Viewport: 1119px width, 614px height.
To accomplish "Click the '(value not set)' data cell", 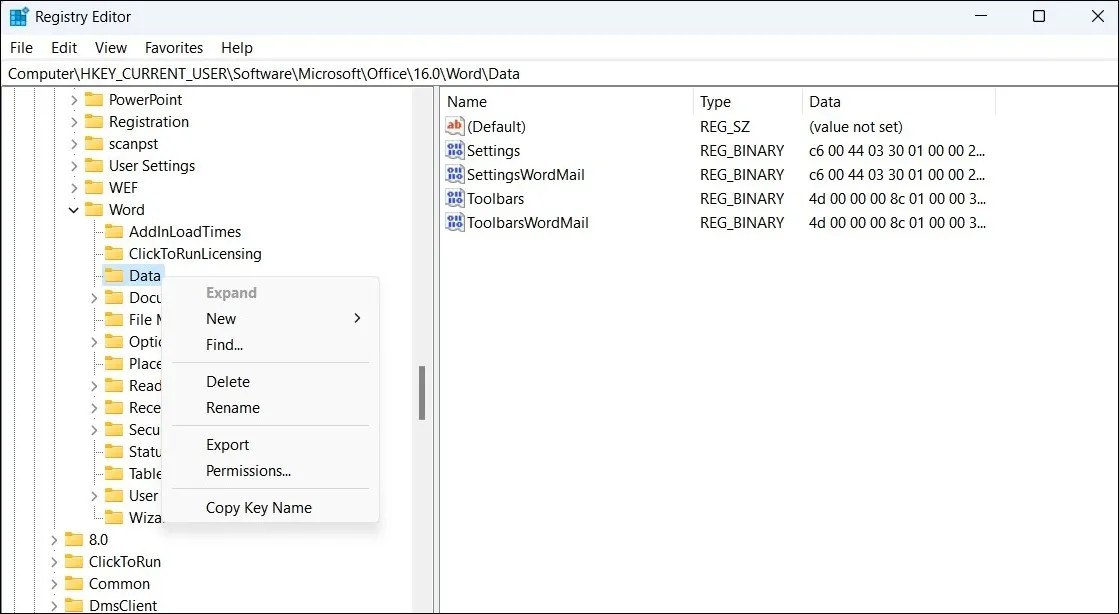I will [856, 126].
